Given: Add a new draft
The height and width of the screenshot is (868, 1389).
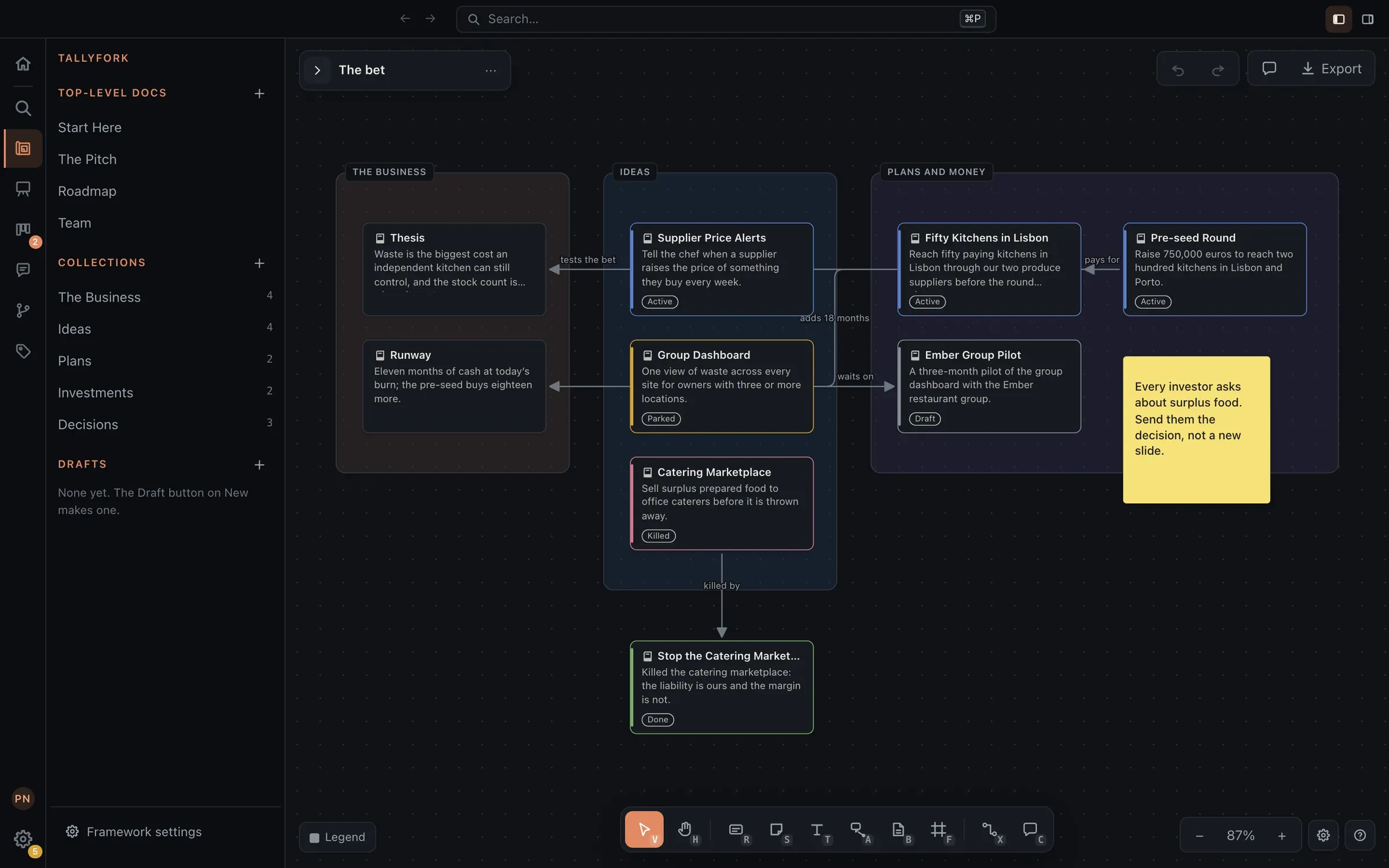Looking at the screenshot, I should point(259,465).
